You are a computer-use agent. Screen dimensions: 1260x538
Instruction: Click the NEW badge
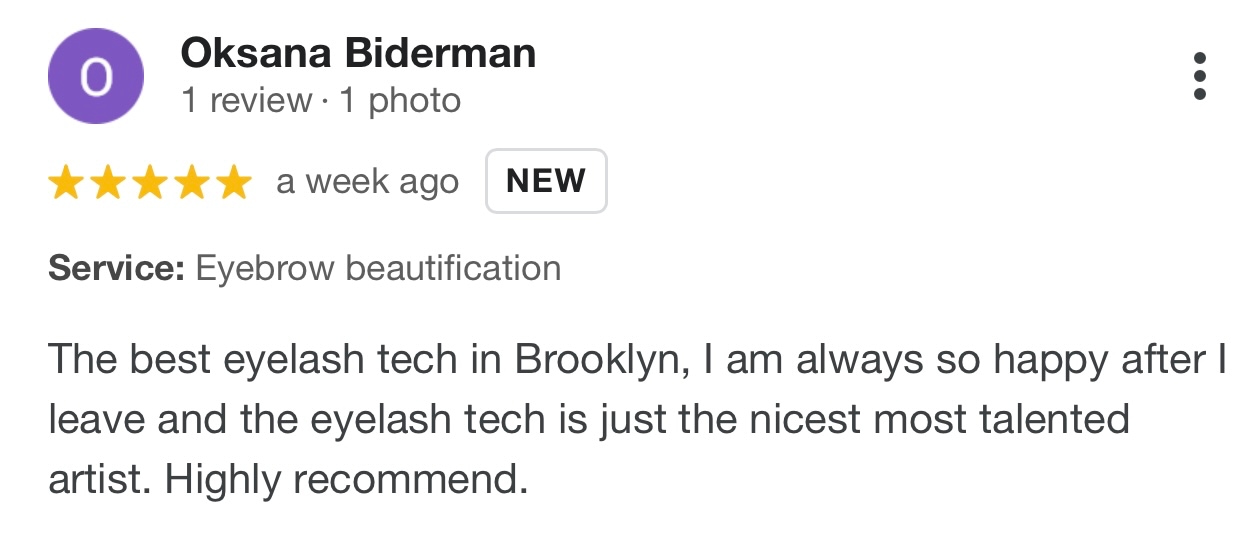[x=546, y=181]
